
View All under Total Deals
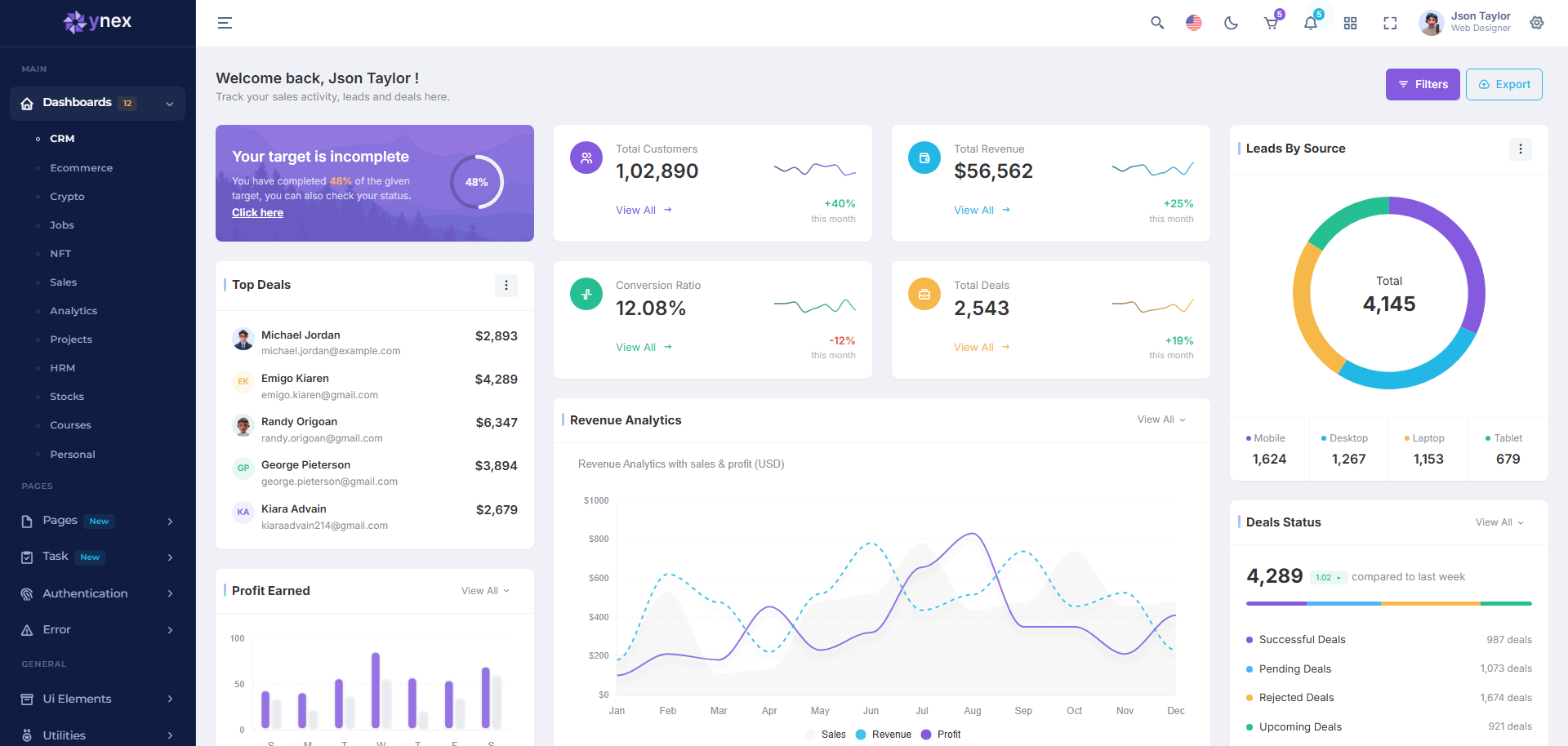click(x=982, y=348)
